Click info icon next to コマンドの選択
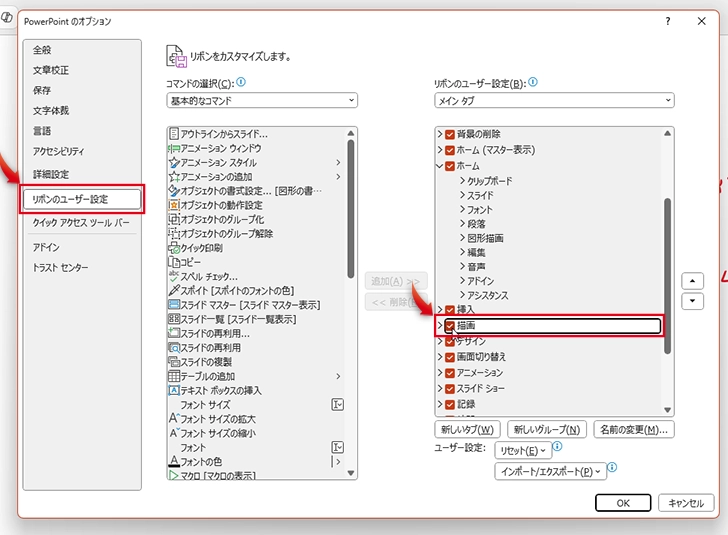Image resolution: width=728 pixels, height=535 pixels. (x=241, y=82)
